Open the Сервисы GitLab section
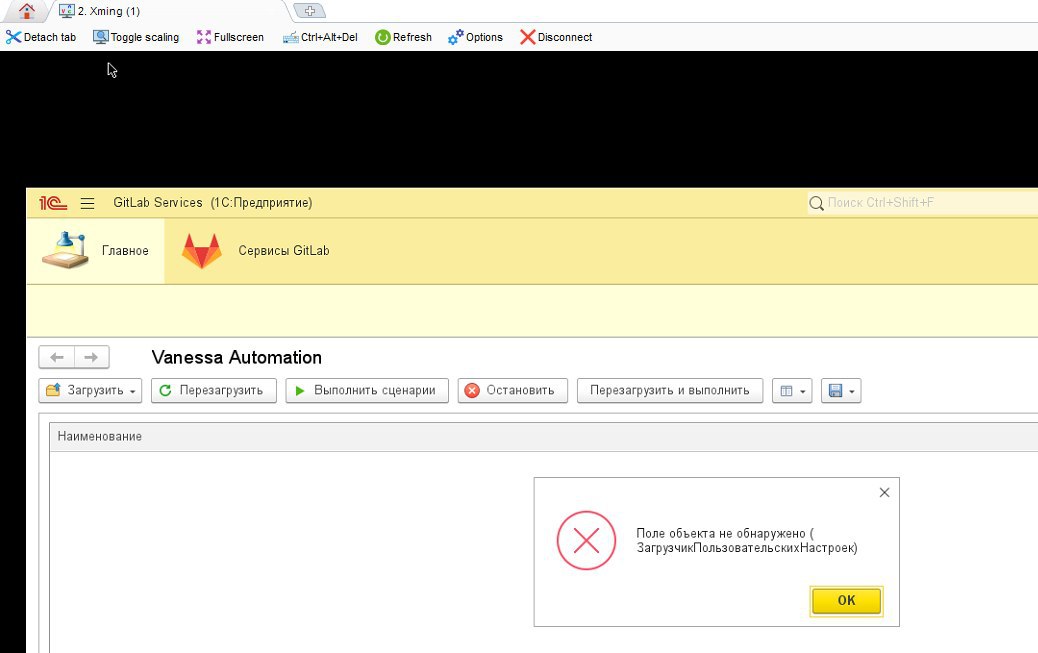Screen dimensions: 1038x653 [x=256, y=251]
